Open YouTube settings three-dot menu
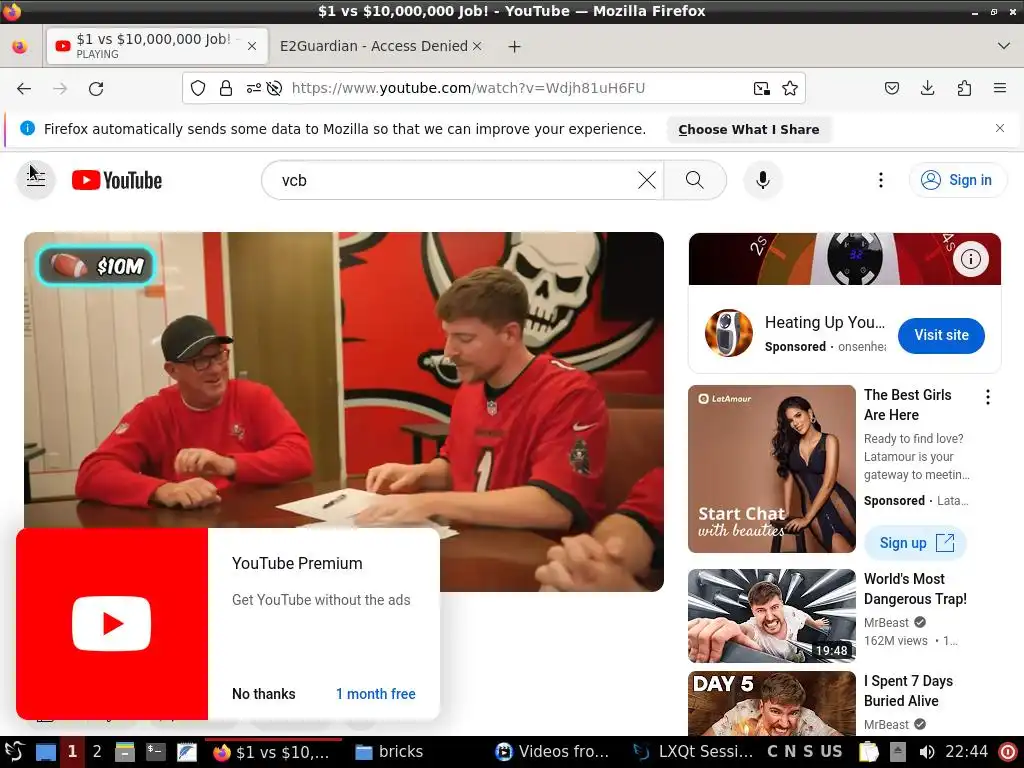1024x768 pixels. [x=880, y=180]
